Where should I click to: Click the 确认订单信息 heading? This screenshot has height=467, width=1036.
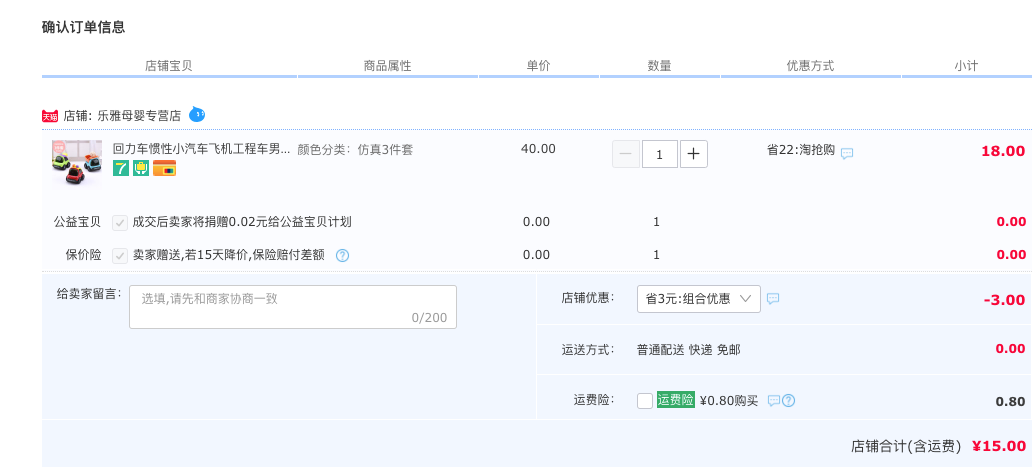pyautogui.click(x=83, y=27)
